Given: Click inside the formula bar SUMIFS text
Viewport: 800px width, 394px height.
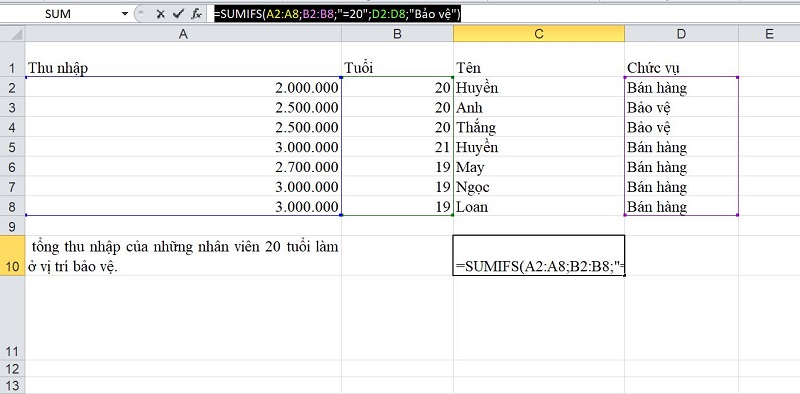Looking at the screenshot, I should (x=337, y=15).
